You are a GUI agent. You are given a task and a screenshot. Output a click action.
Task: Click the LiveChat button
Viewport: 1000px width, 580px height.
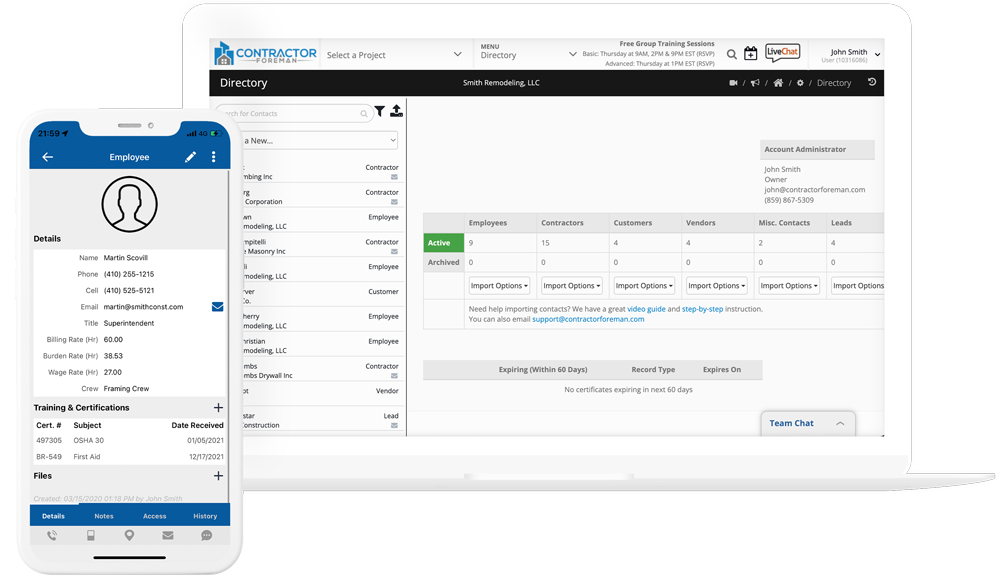click(782, 54)
